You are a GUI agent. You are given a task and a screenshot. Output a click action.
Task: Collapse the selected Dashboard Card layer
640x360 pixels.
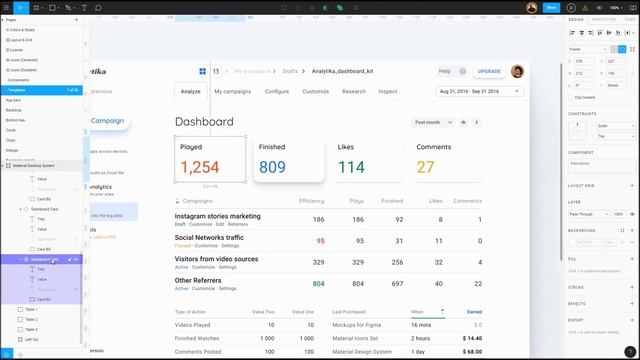(x=20, y=259)
